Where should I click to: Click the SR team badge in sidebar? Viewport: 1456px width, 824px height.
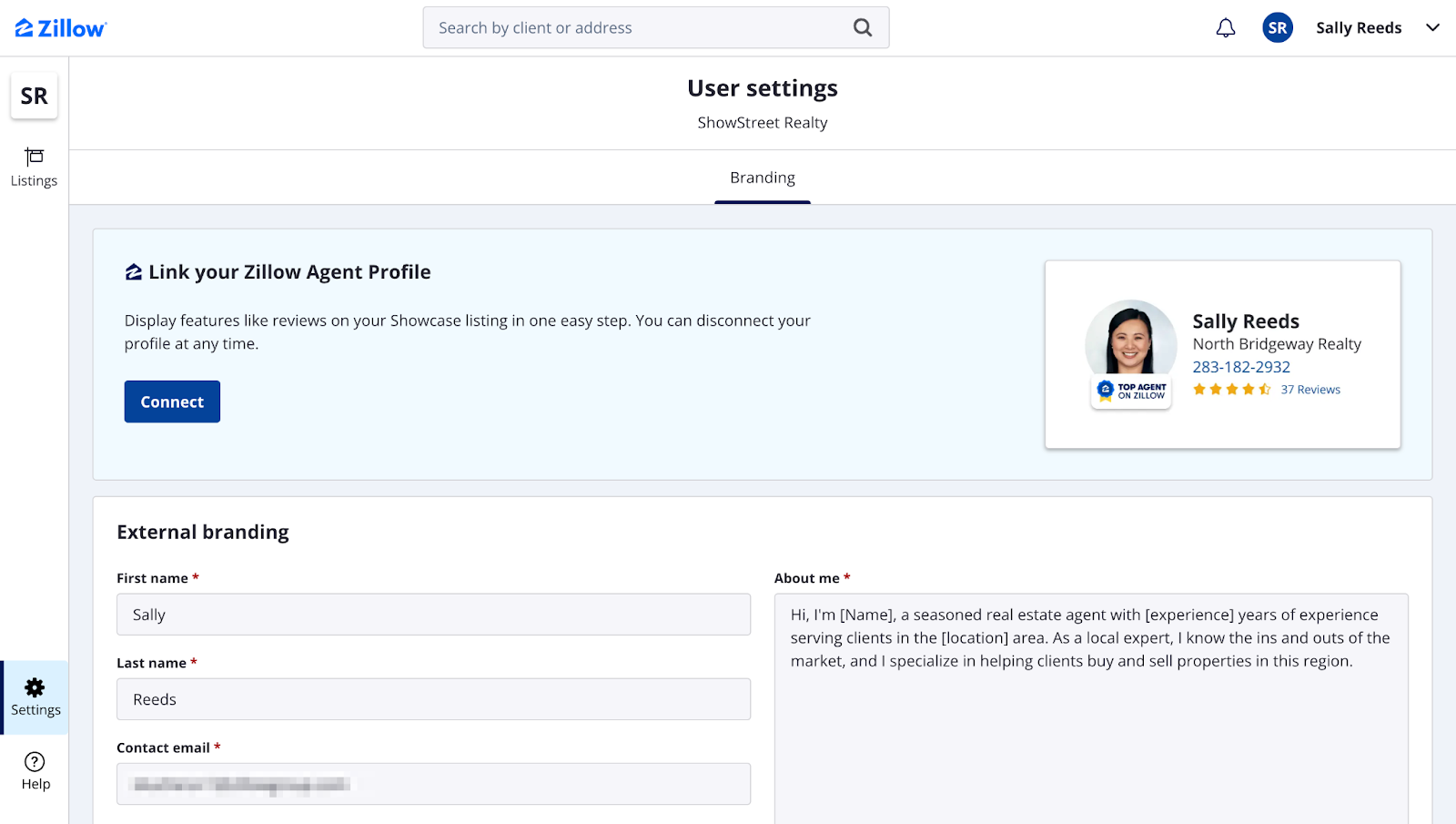pos(34,96)
